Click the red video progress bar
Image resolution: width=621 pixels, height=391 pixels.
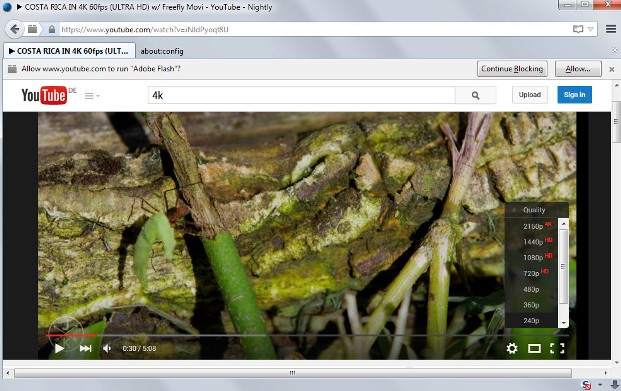click(71, 335)
